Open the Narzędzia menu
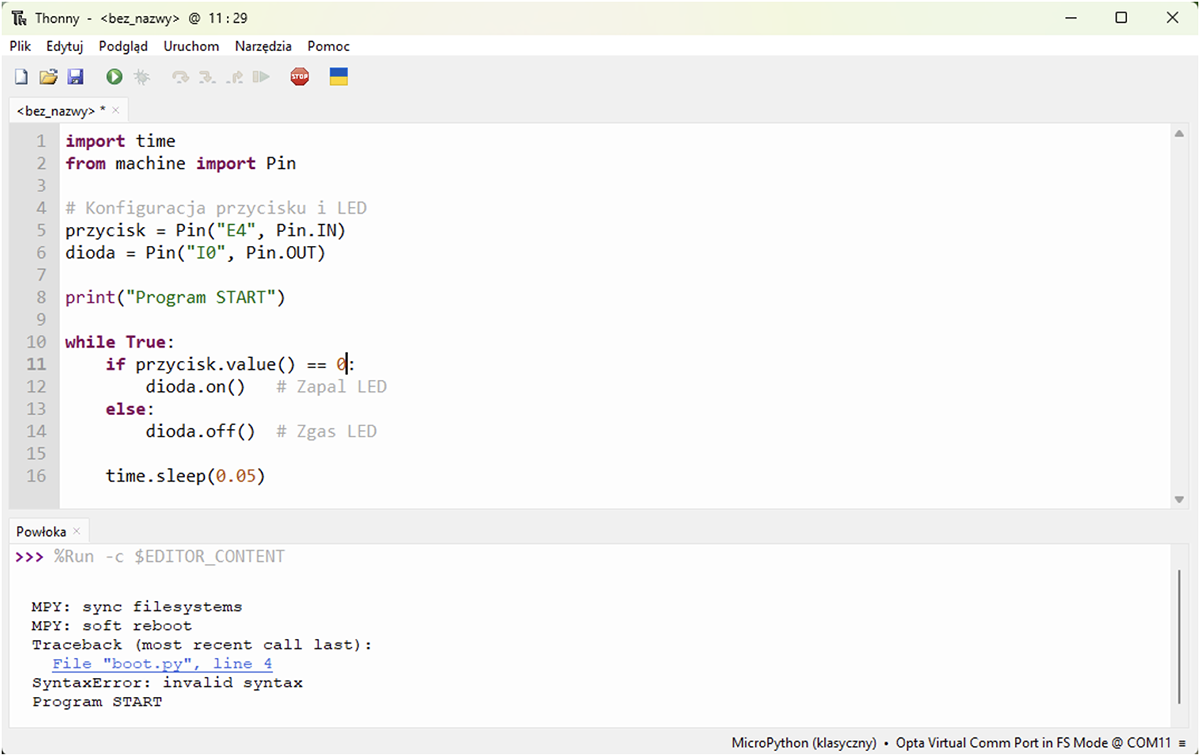 coord(264,46)
